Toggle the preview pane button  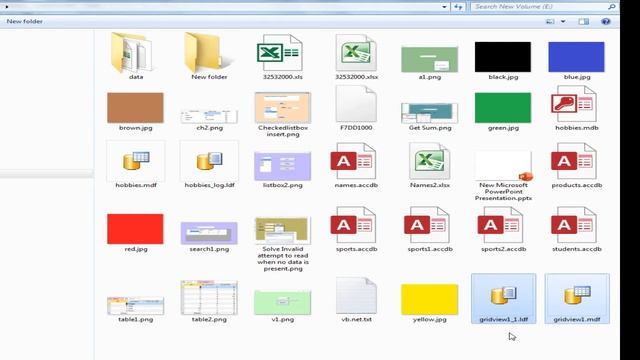584,22
